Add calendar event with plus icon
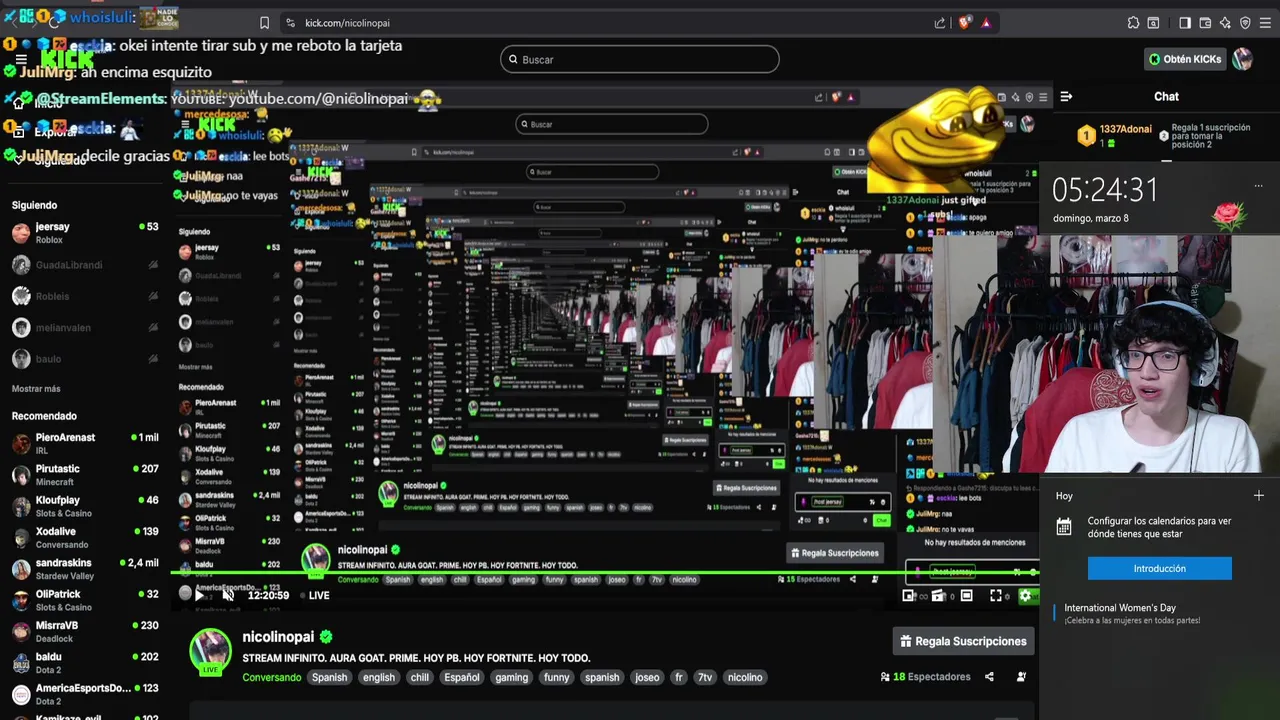 pos(1259,496)
